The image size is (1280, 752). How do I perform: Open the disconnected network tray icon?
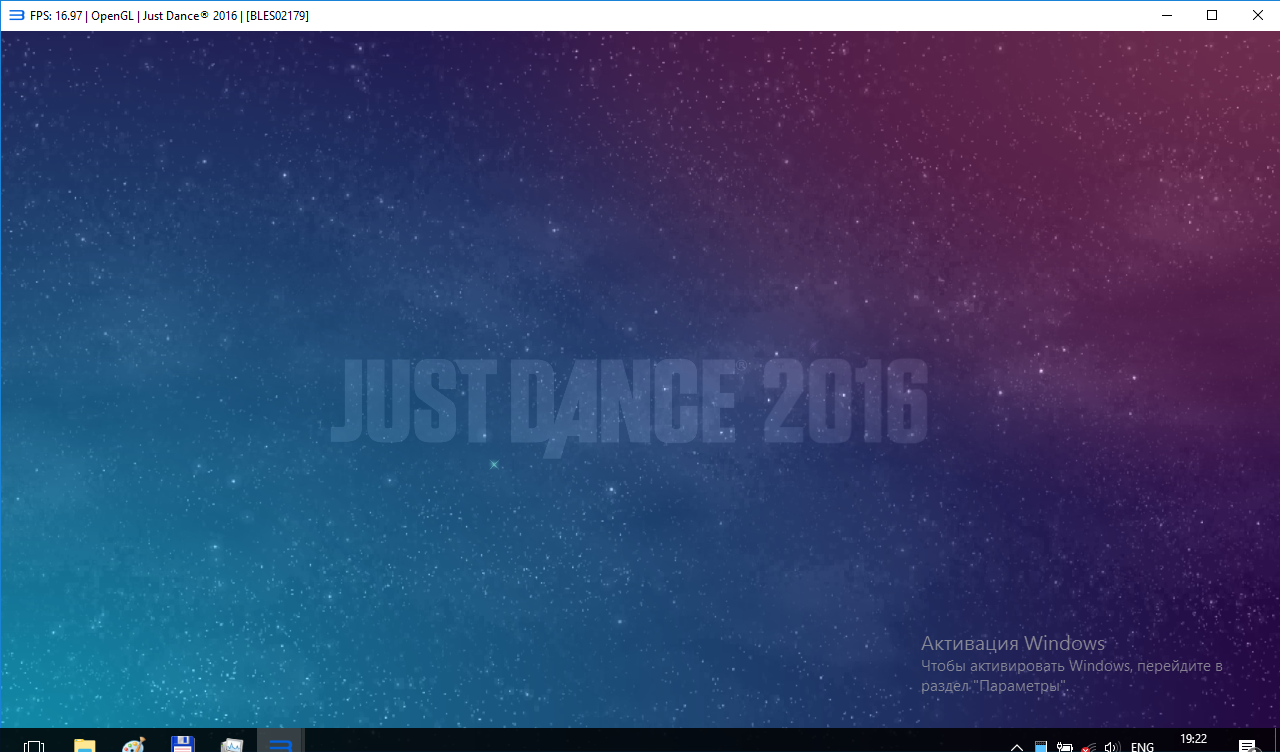(x=1088, y=746)
